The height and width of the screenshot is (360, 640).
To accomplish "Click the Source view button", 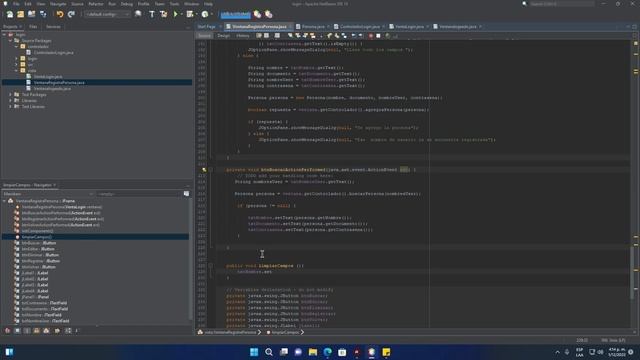I will [x=204, y=36].
